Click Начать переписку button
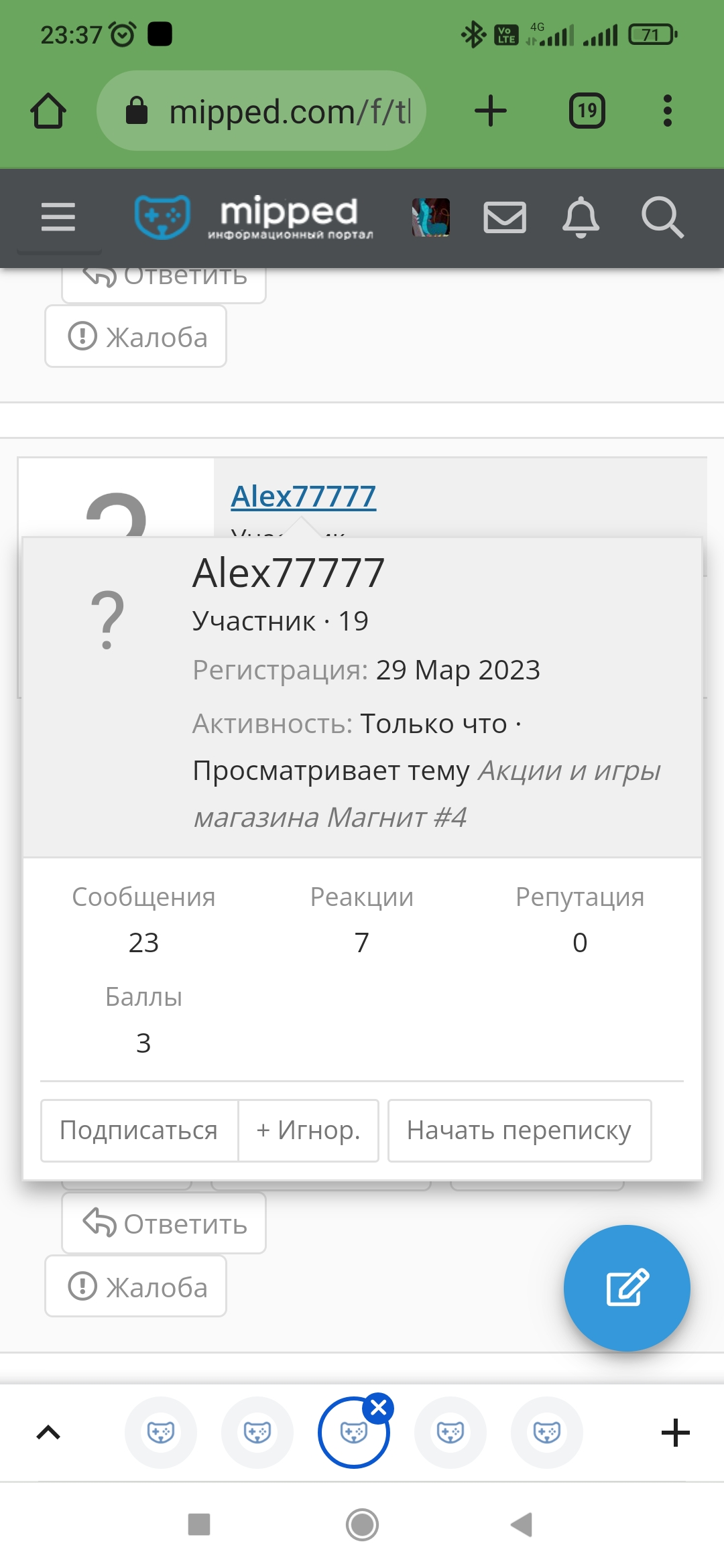 [520, 1130]
